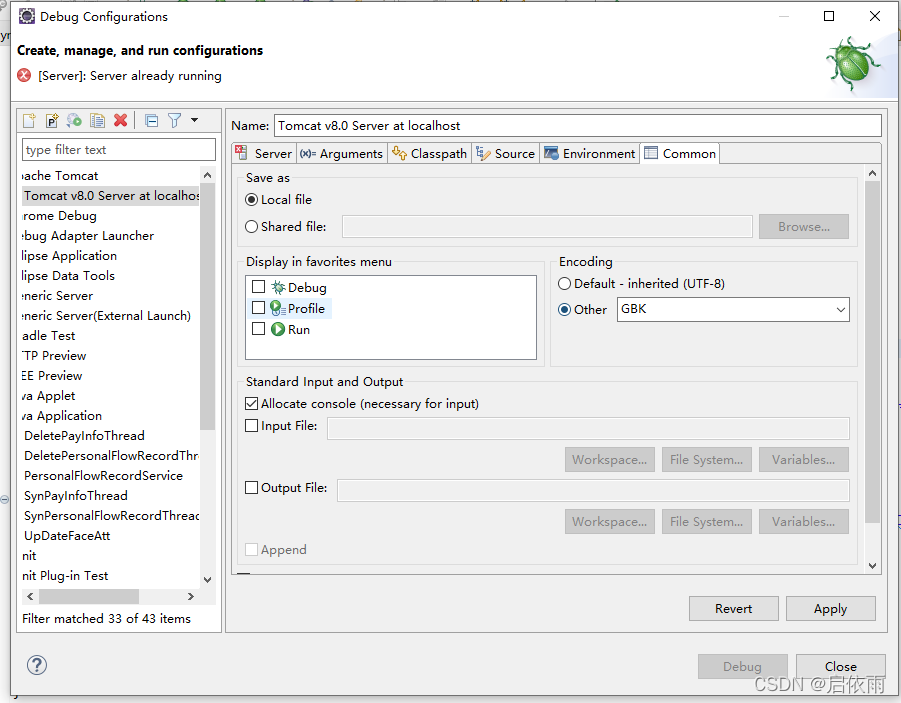Select the Local file radio button
The width and height of the screenshot is (901, 703).
tap(251, 199)
